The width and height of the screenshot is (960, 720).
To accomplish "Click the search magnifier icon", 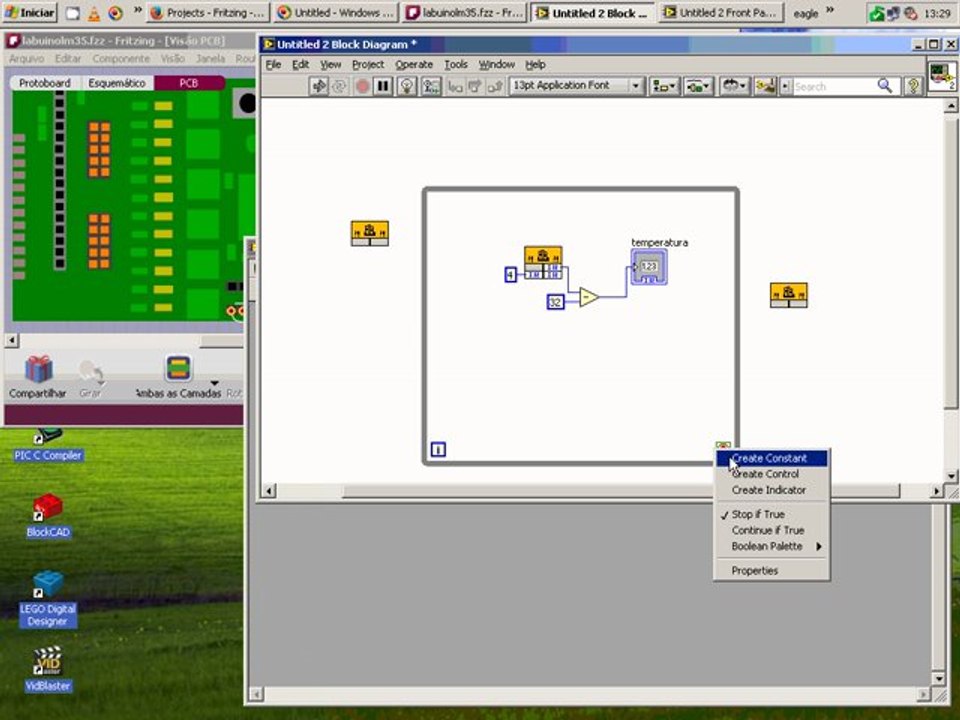I will pyautogui.click(x=885, y=86).
